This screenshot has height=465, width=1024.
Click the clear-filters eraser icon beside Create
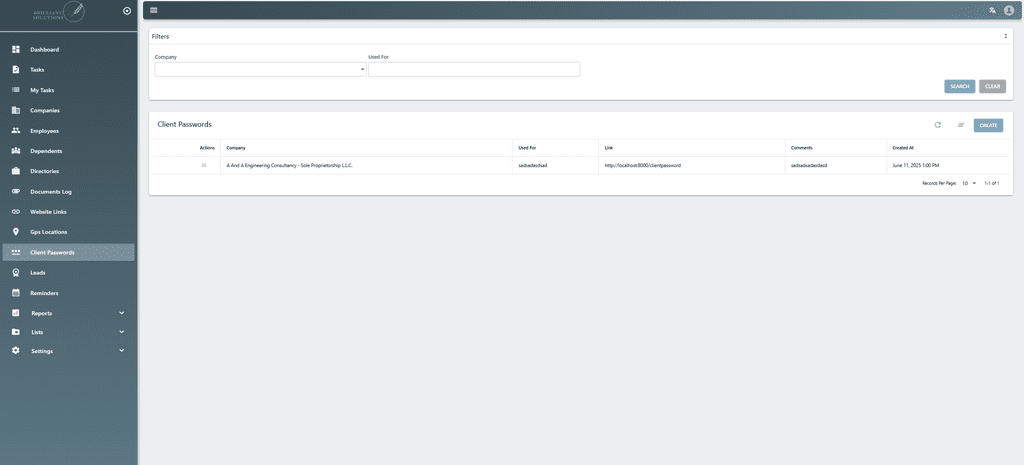[x=961, y=125]
